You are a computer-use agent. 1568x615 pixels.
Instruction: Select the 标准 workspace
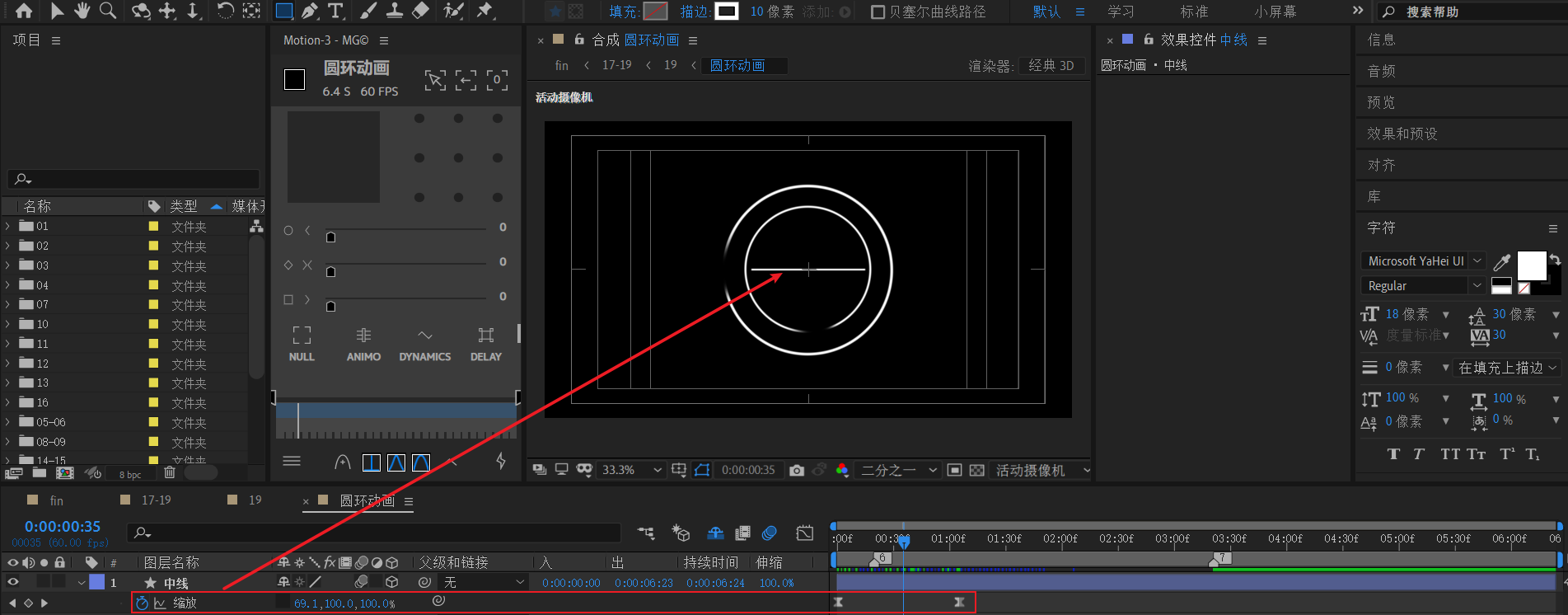coord(1194,12)
